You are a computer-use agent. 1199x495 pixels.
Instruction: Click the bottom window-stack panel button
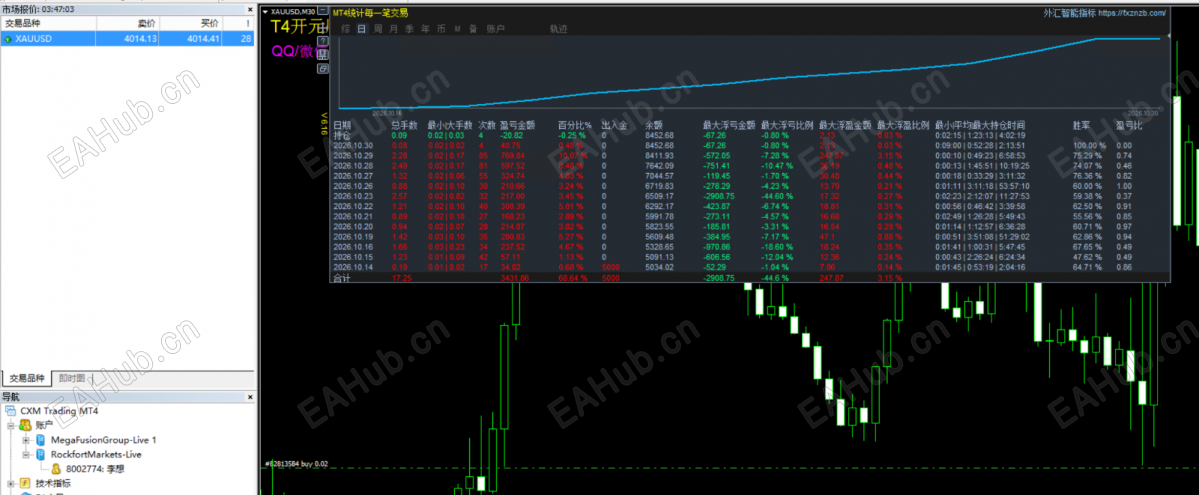[x=323, y=68]
